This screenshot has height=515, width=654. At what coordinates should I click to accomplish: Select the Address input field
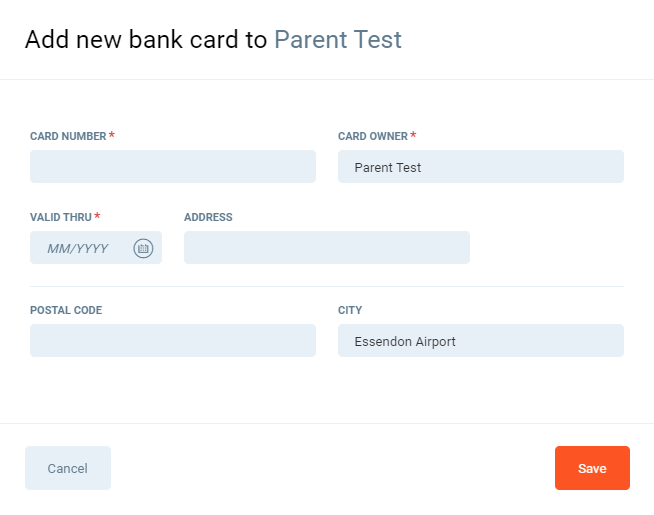(x=326, y=248)
